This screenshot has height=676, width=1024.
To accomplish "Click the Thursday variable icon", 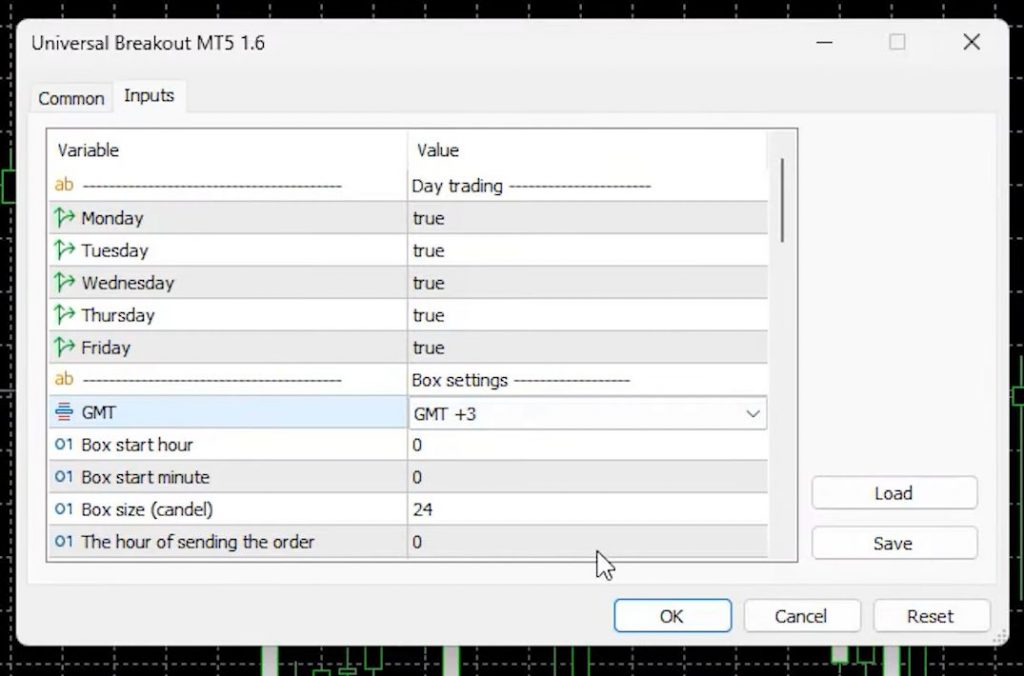I will coord(64,315).
